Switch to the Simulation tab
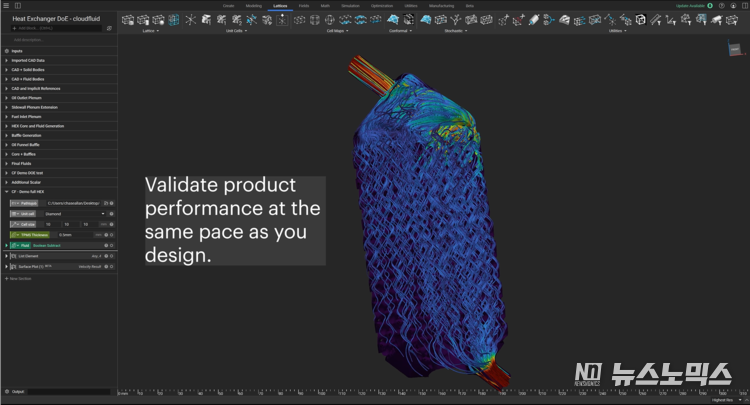Image resolution: width=750 pixels, height=405 pixels. [350, 6]
